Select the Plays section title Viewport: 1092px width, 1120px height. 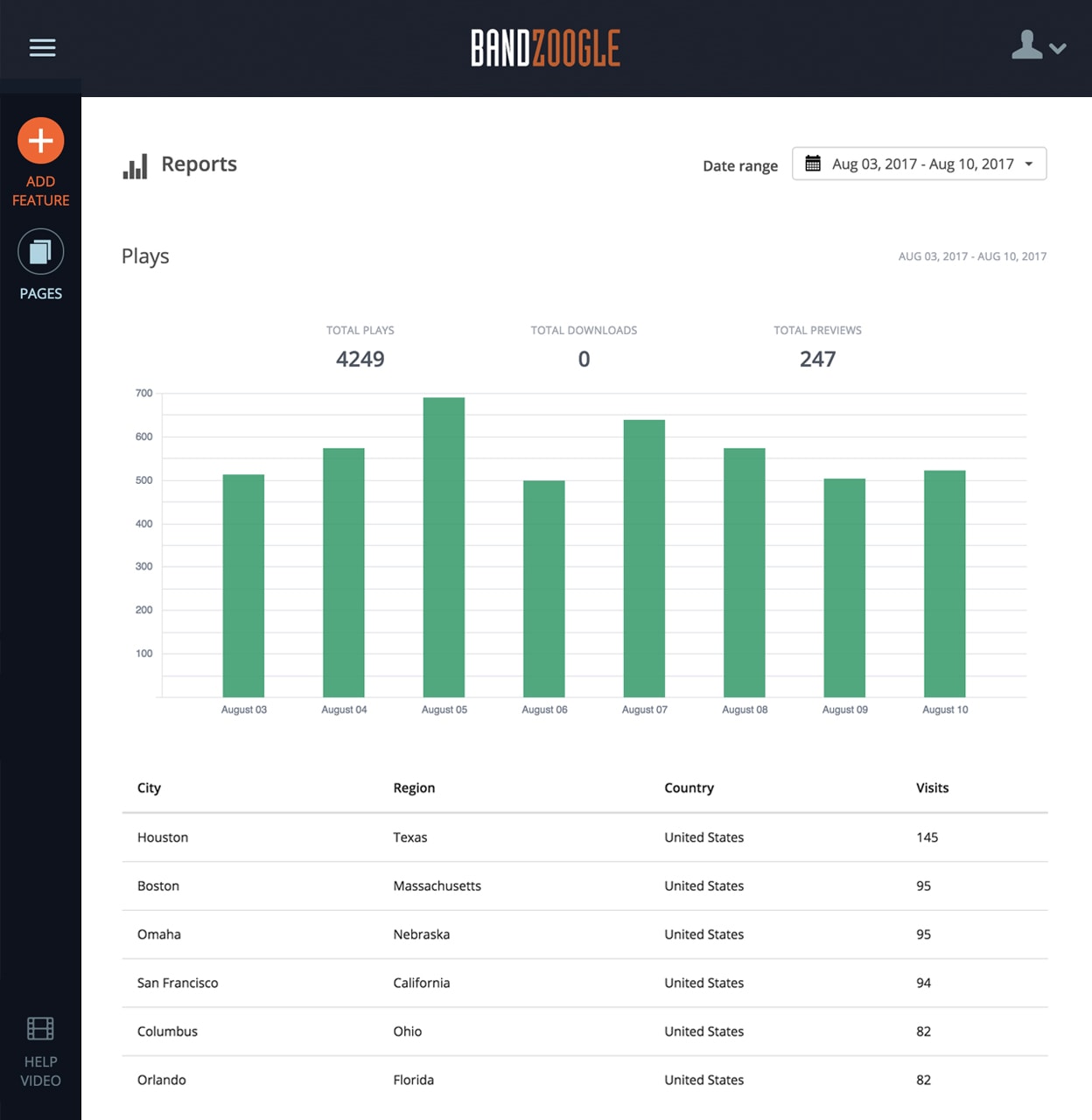point(145,256)
